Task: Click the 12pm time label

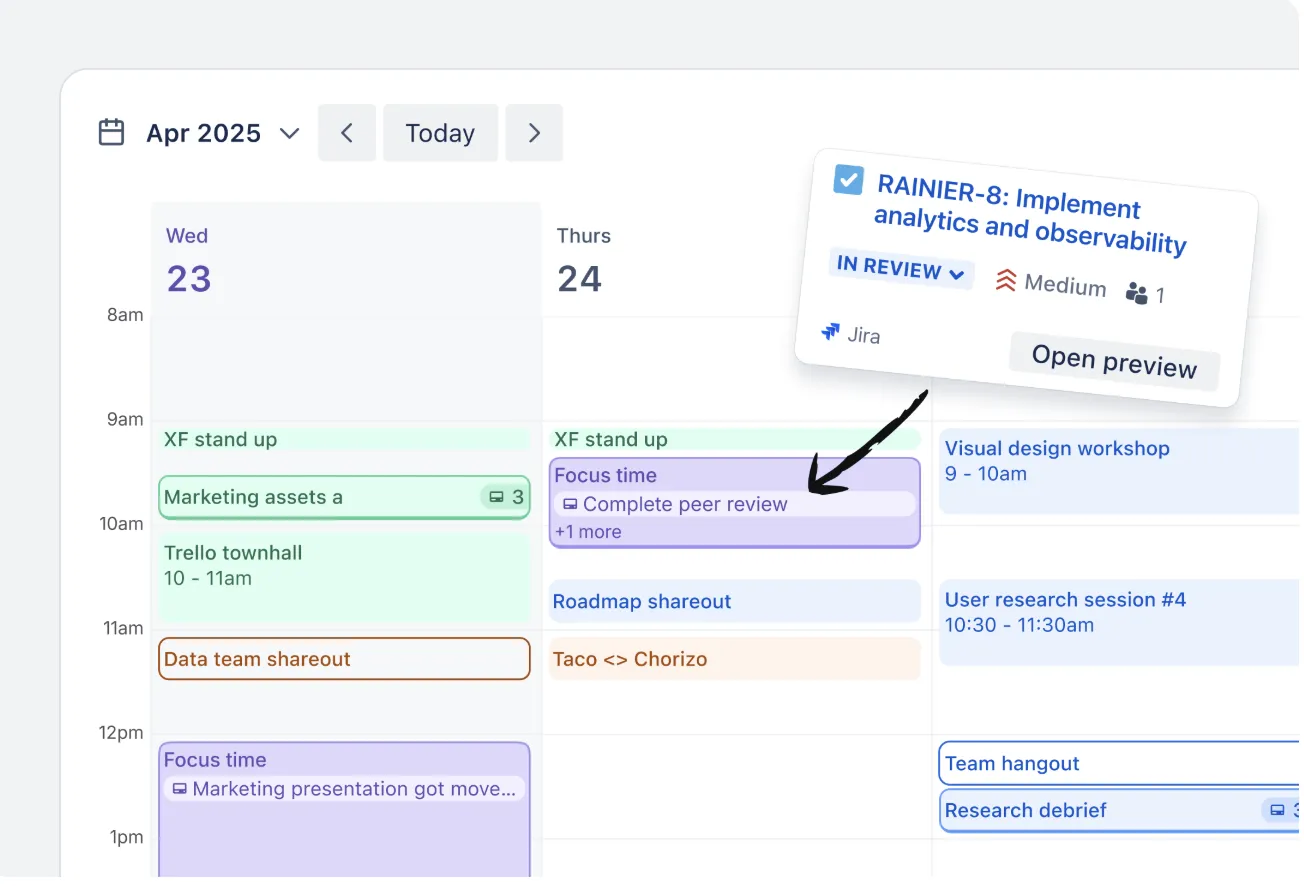Action: pos(122,733)
